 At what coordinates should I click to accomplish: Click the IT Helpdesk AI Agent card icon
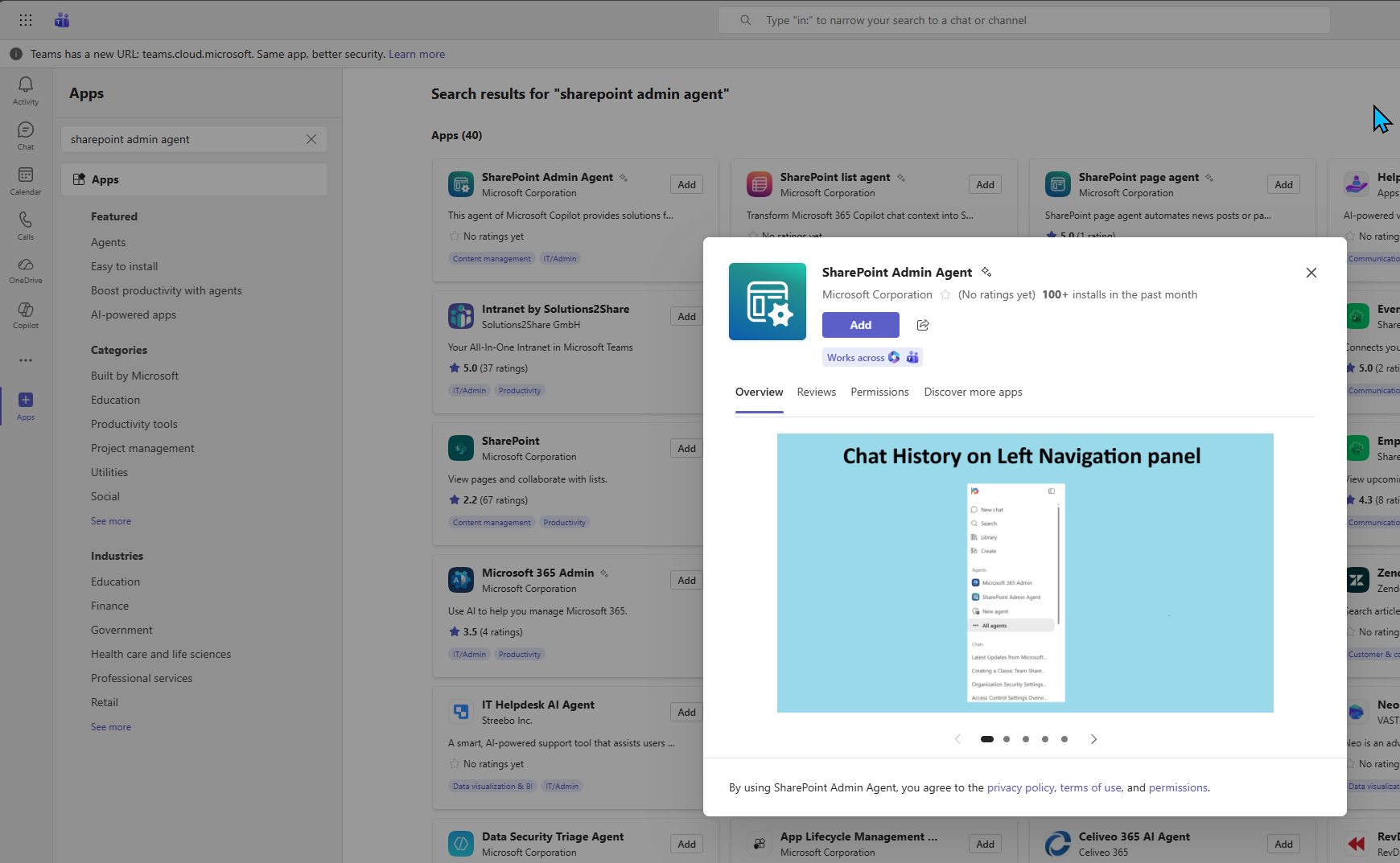click(x=461, y=712)
